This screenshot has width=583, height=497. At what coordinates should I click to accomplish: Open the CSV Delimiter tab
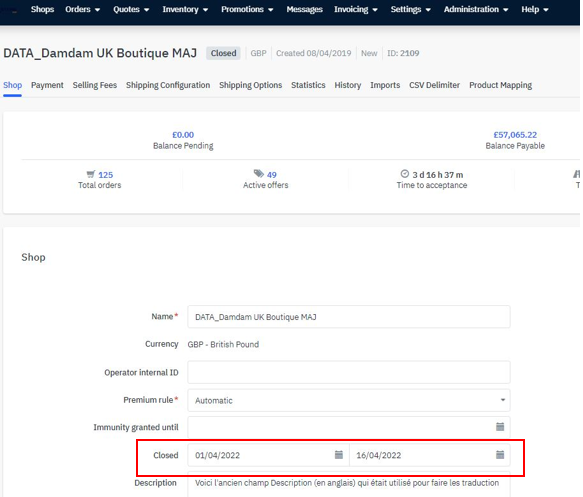click(435, 85)
